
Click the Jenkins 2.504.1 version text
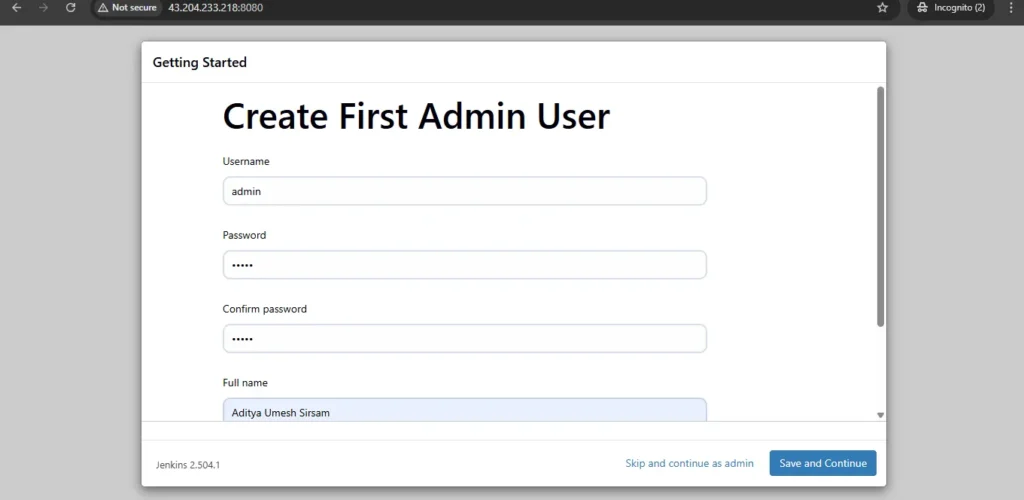tap(188, 464)
